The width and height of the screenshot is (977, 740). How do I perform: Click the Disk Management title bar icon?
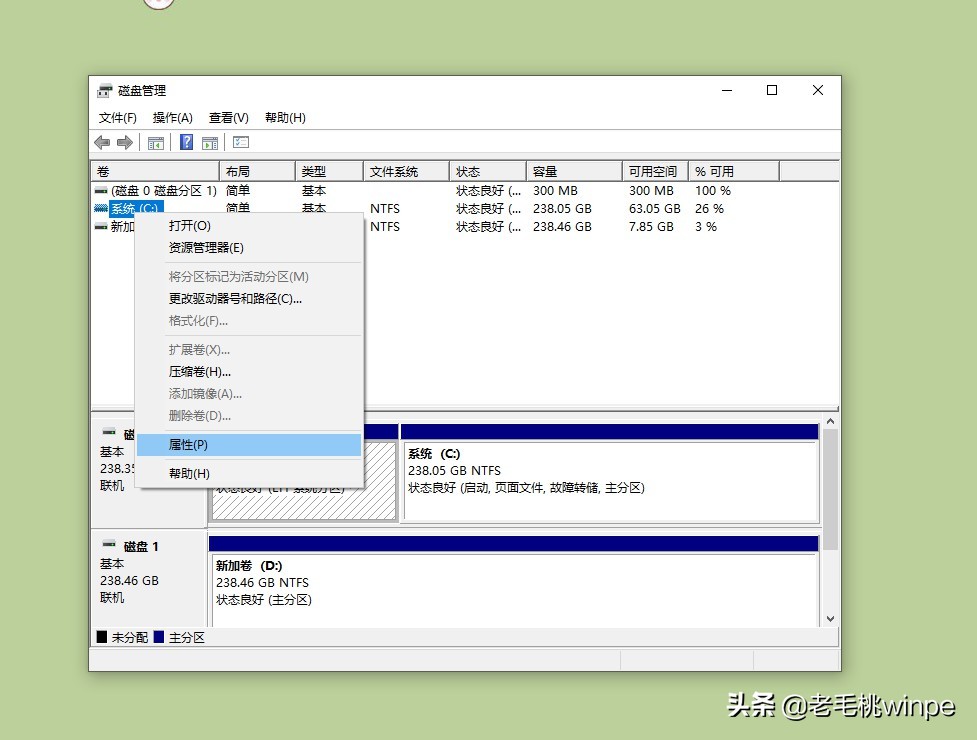104,90
